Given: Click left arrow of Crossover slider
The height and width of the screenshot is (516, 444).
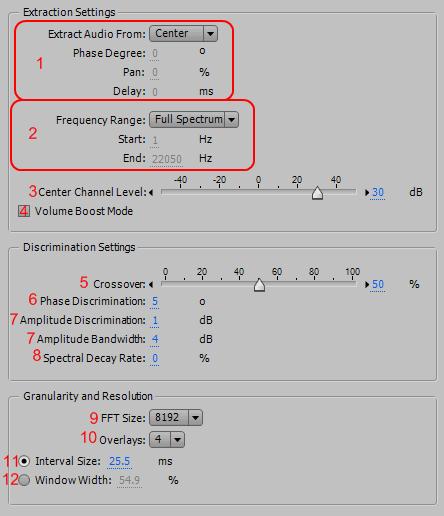Looking at the screenshot, I should 151,284.
